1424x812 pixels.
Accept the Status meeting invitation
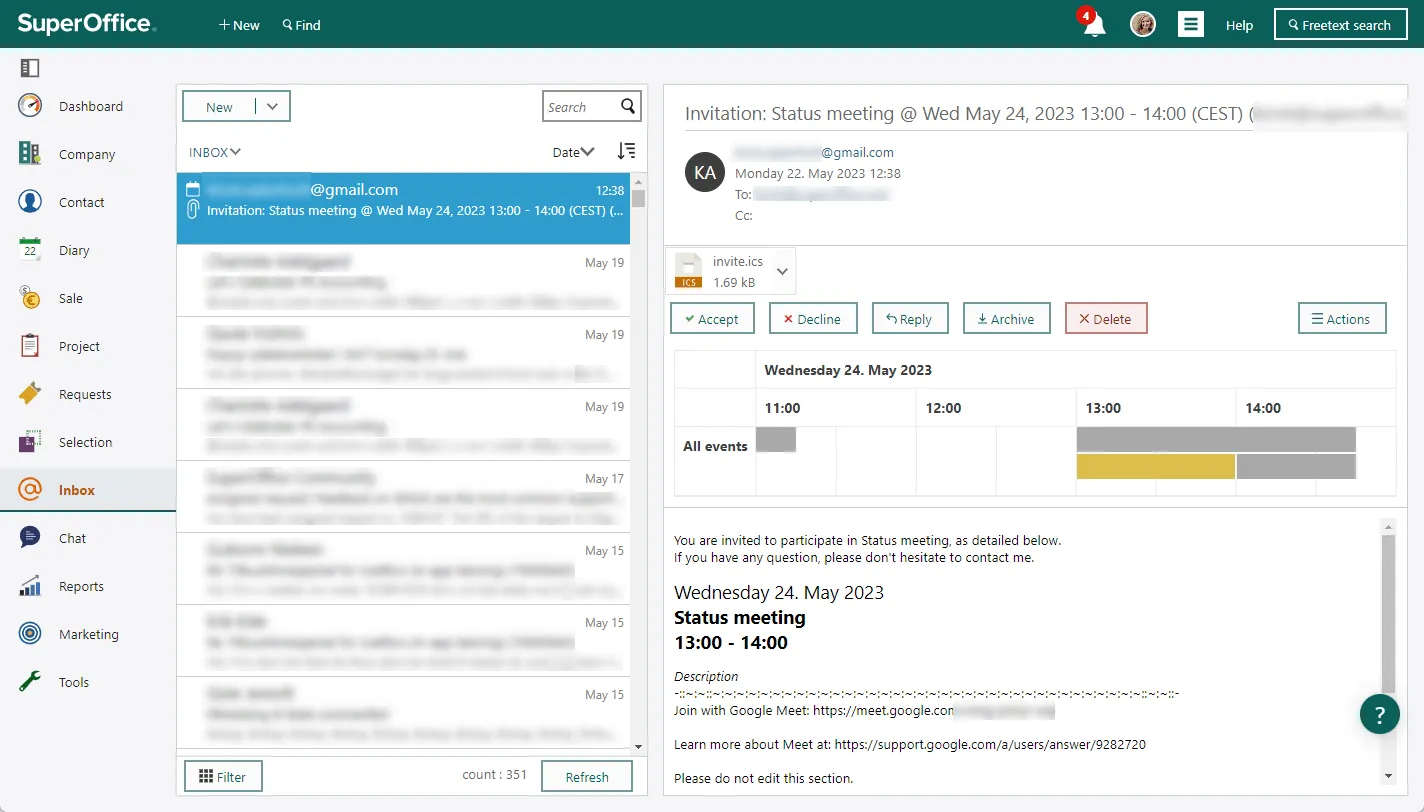point(711,319)
